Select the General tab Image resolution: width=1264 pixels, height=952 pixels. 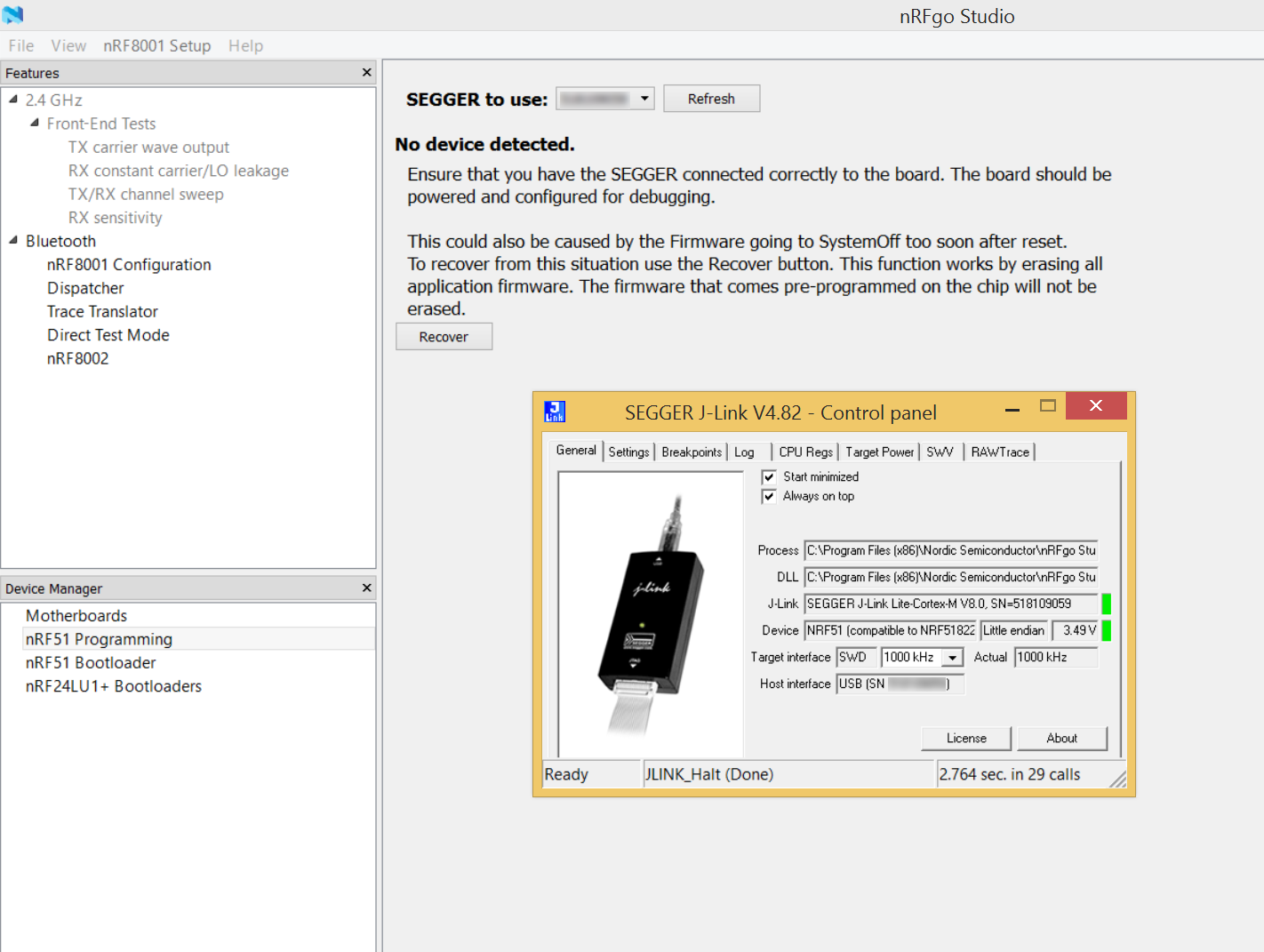point(576,450)
